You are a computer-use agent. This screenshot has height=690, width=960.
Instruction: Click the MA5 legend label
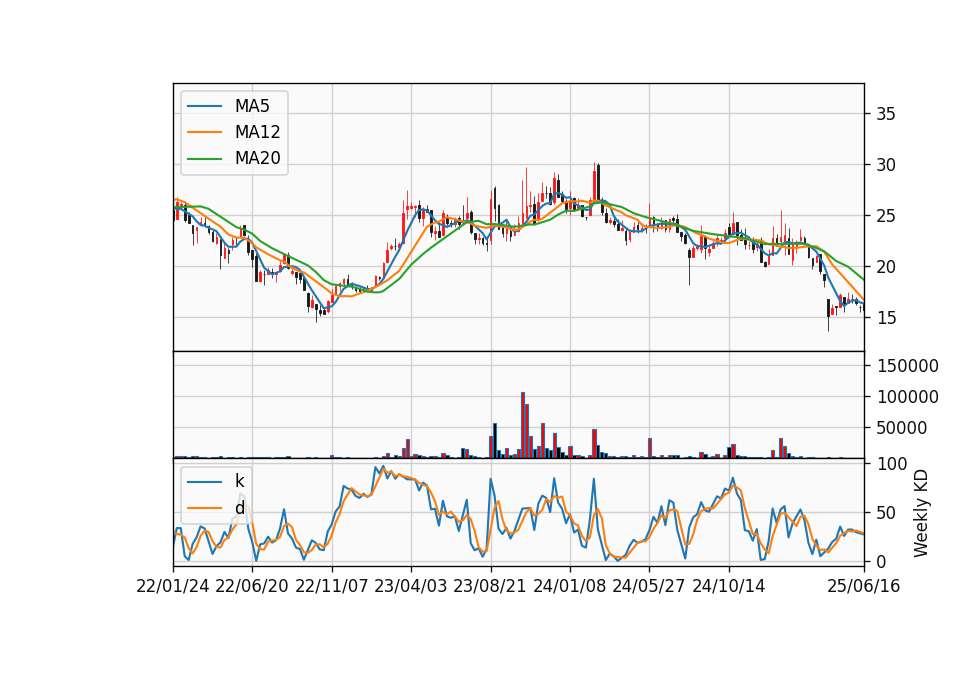click(252, 106)
